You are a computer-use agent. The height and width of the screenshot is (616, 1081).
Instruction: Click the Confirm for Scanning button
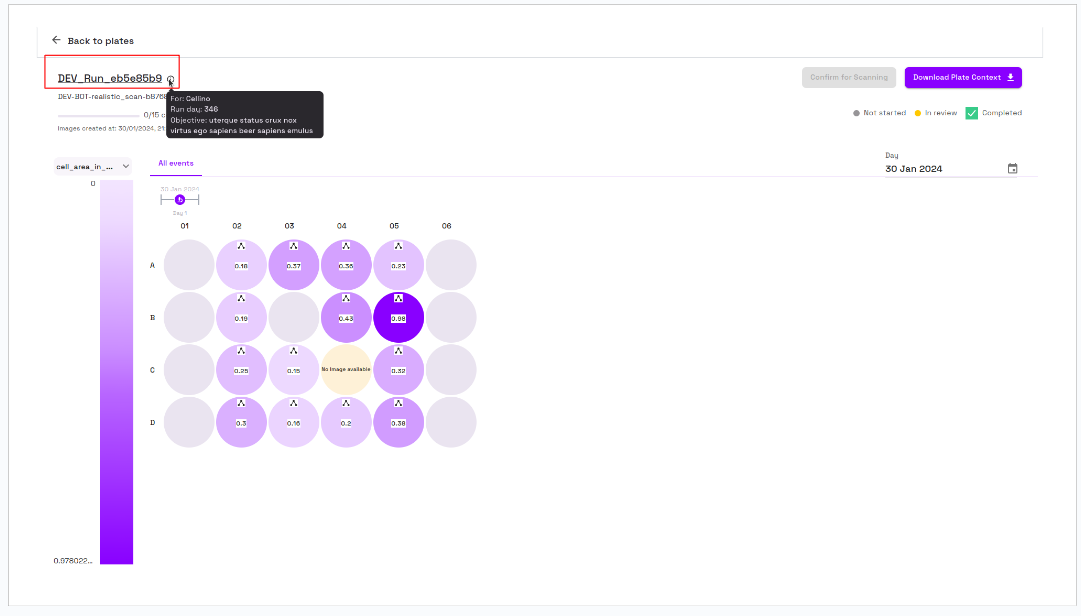pos(848,77)
